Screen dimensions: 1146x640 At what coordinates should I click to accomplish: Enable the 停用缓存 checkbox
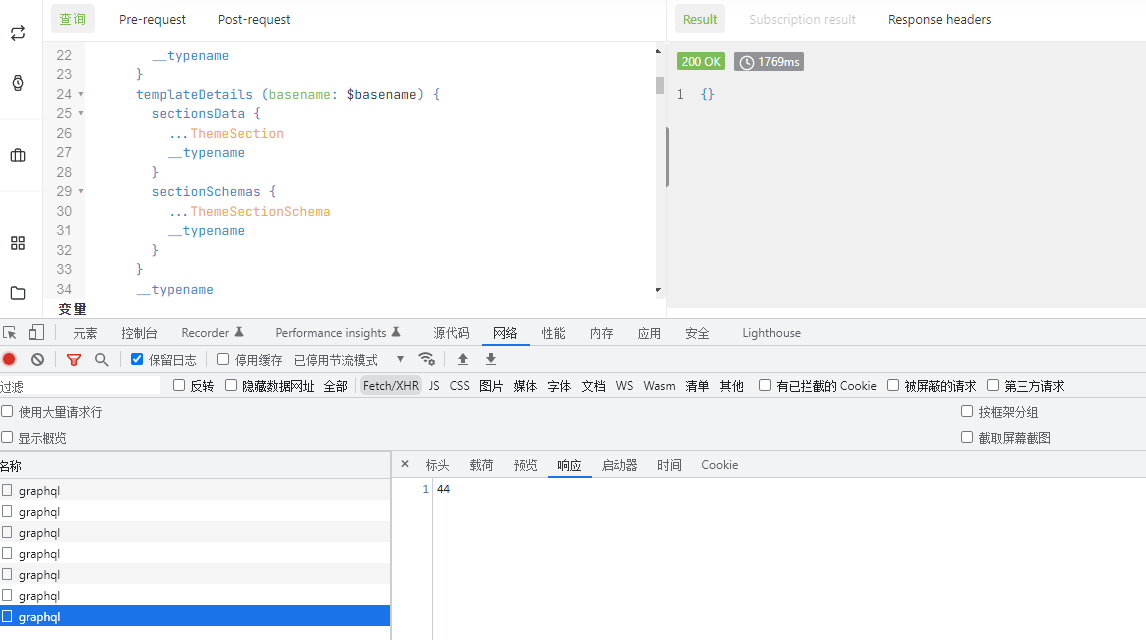[x=223, y=359]
